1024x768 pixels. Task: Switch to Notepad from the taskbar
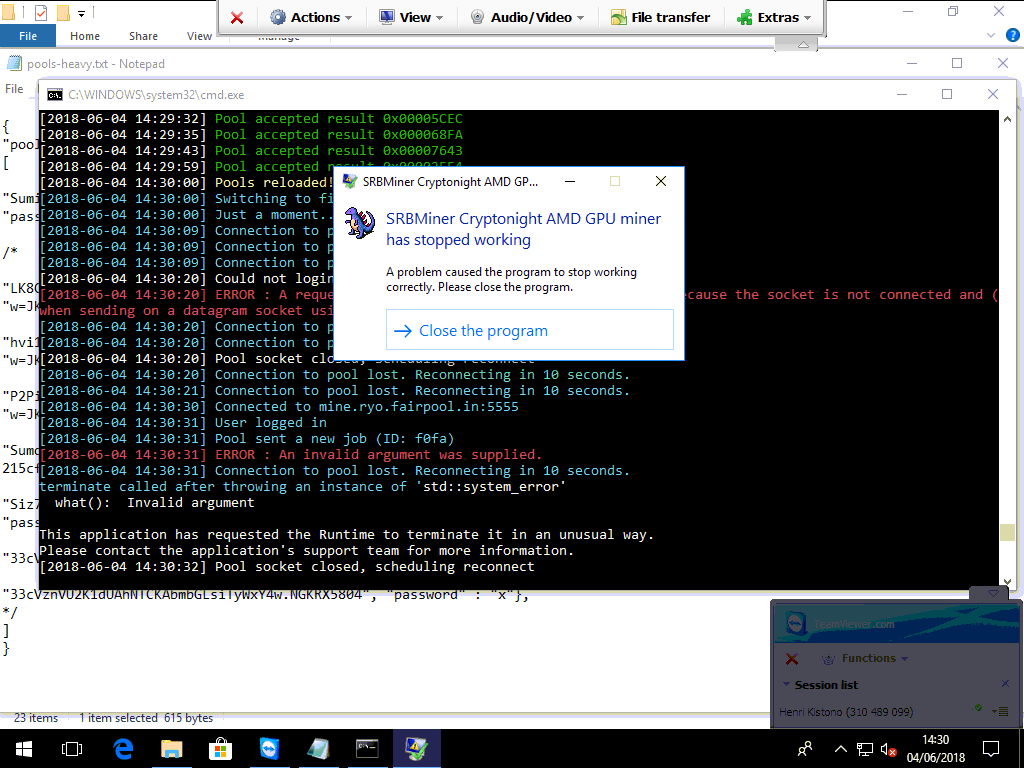[x=318, y=748]
